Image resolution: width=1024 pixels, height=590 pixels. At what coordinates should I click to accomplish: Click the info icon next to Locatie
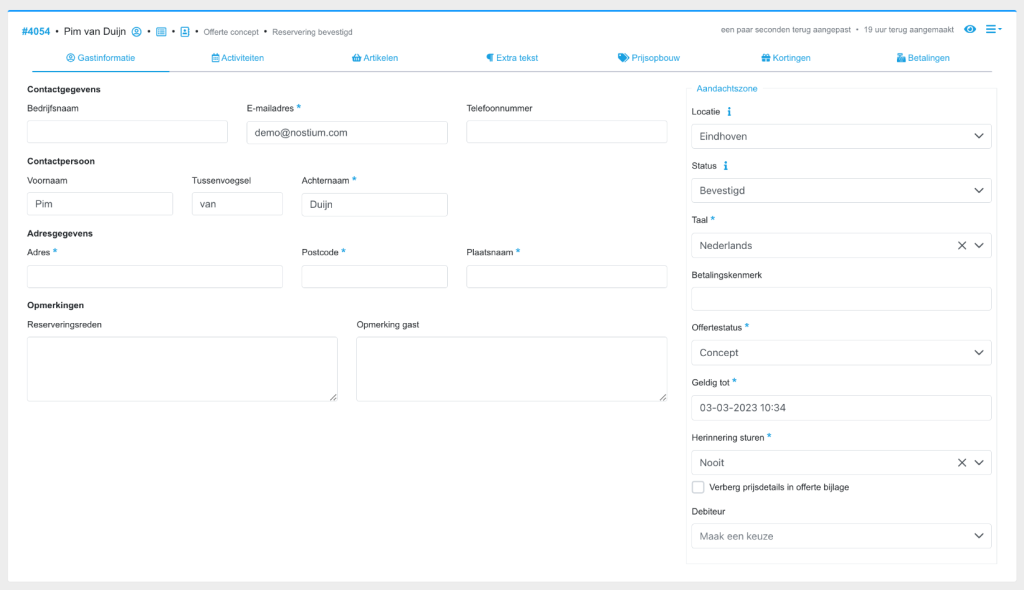[x=729, y=111]
